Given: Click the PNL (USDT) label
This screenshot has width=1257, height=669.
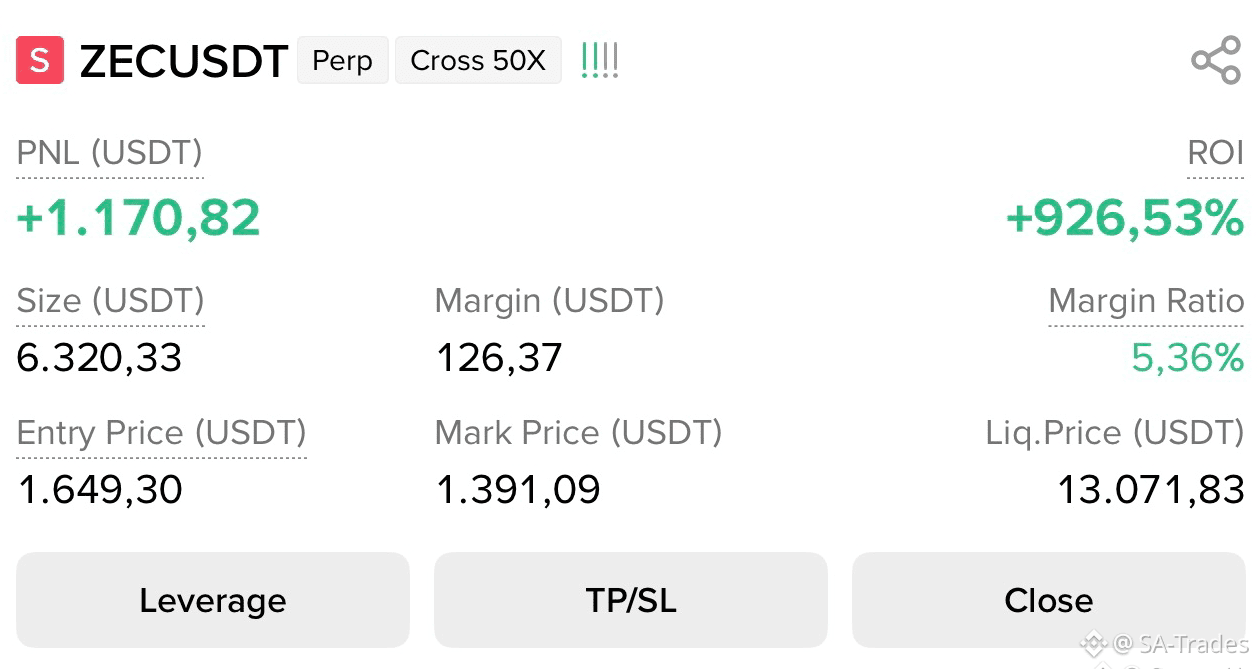Looking at the screenshot, I should click(x=110, y=153).
